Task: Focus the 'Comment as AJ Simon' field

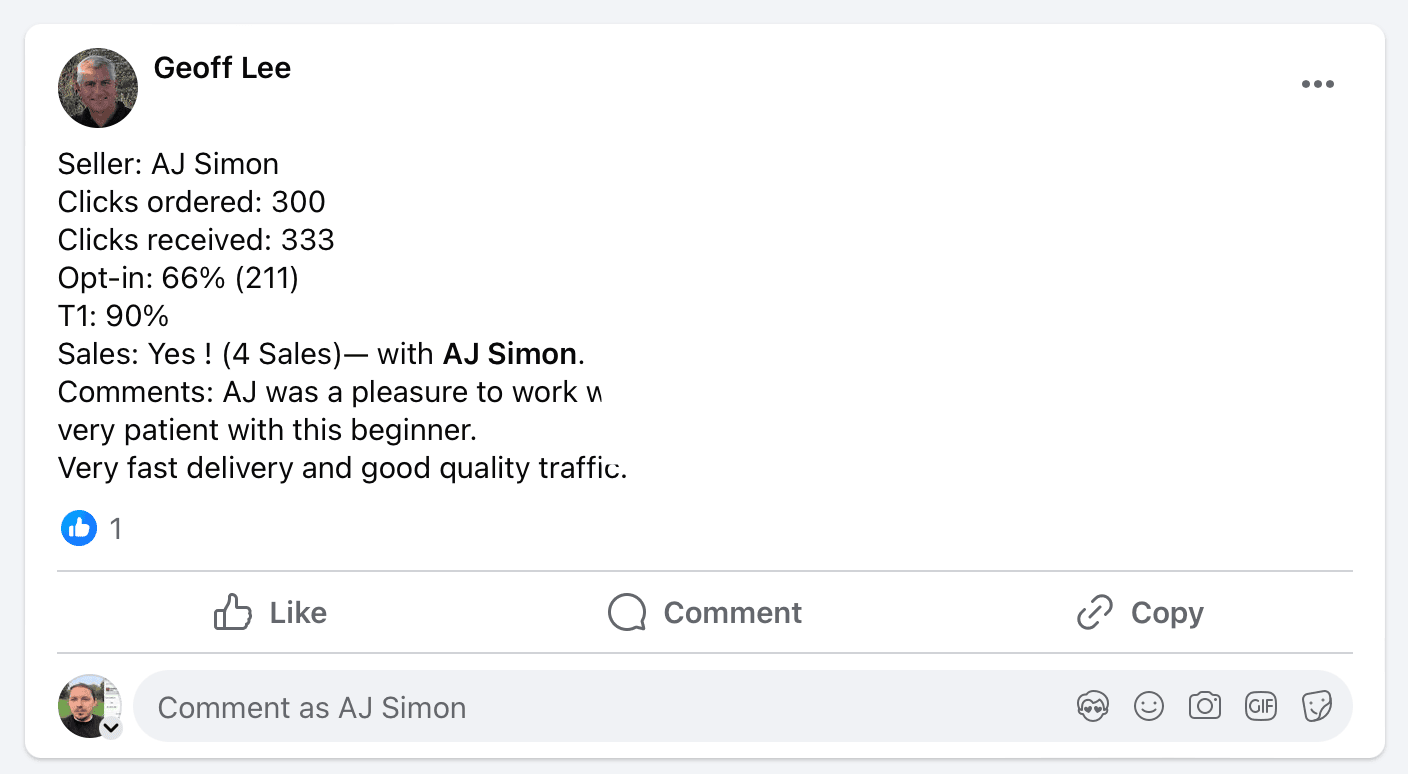Action: [600, 707]
